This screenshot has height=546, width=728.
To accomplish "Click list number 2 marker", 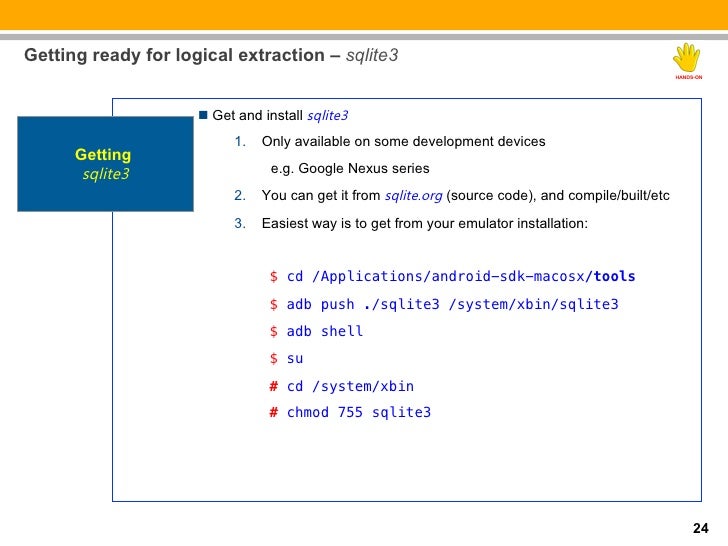I will click(x=239, y=196).
